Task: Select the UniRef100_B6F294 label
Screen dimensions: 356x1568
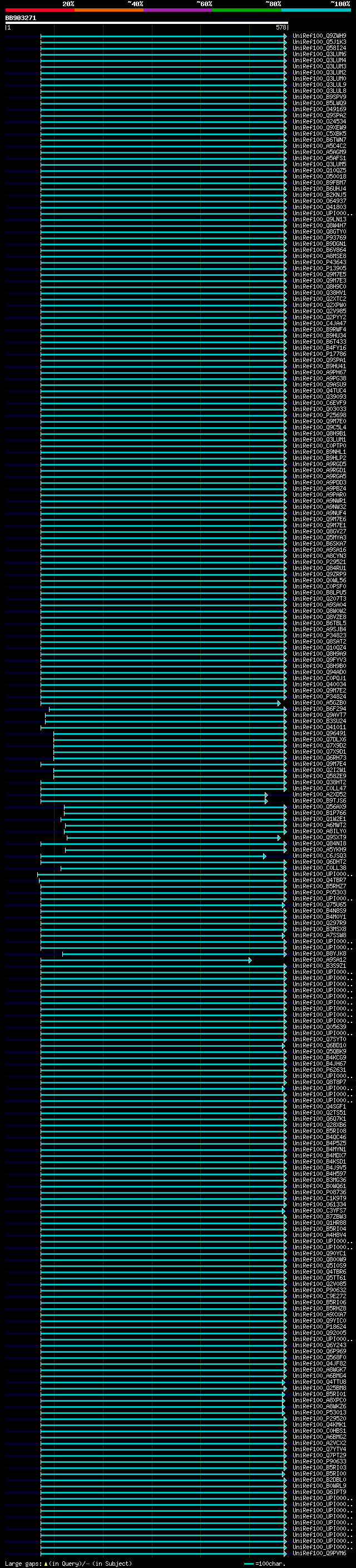Action: pyautogui.click(x=319, y=709)
